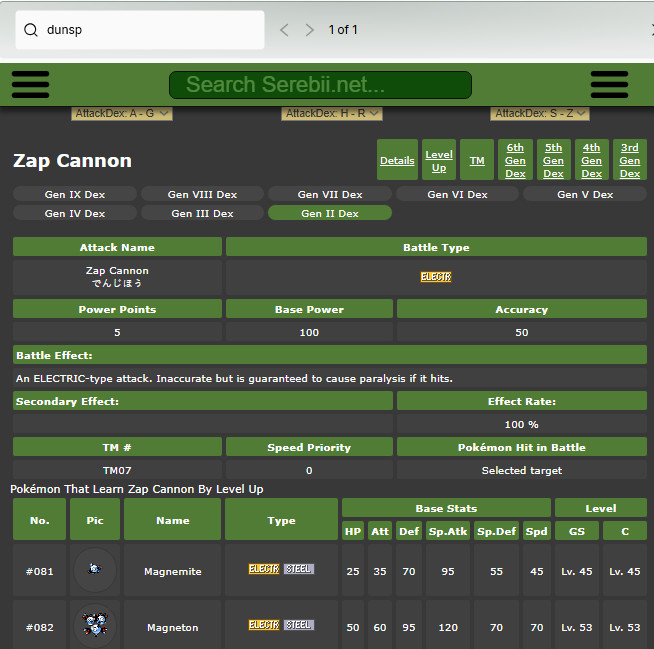Click Magneton's Electric type badge
Viewport: 654px width, 649px height.
click(x=264, y=625)
